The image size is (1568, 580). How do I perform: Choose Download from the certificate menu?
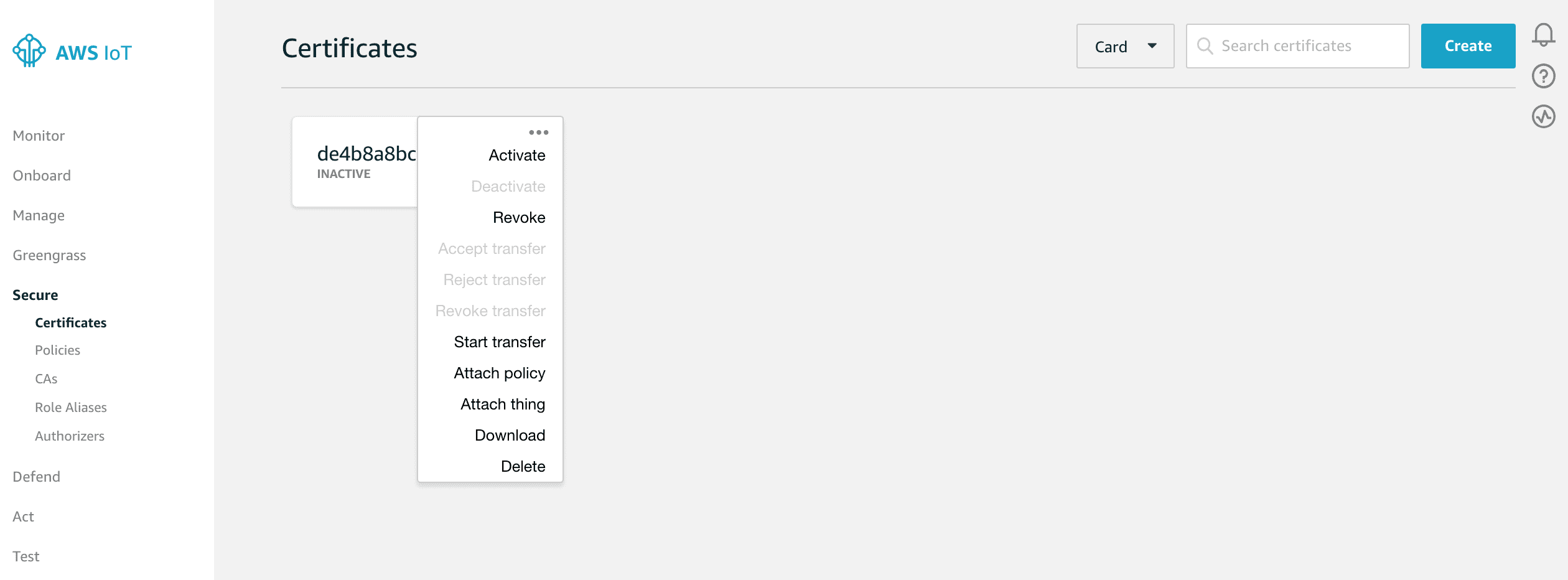pos(510,436)
